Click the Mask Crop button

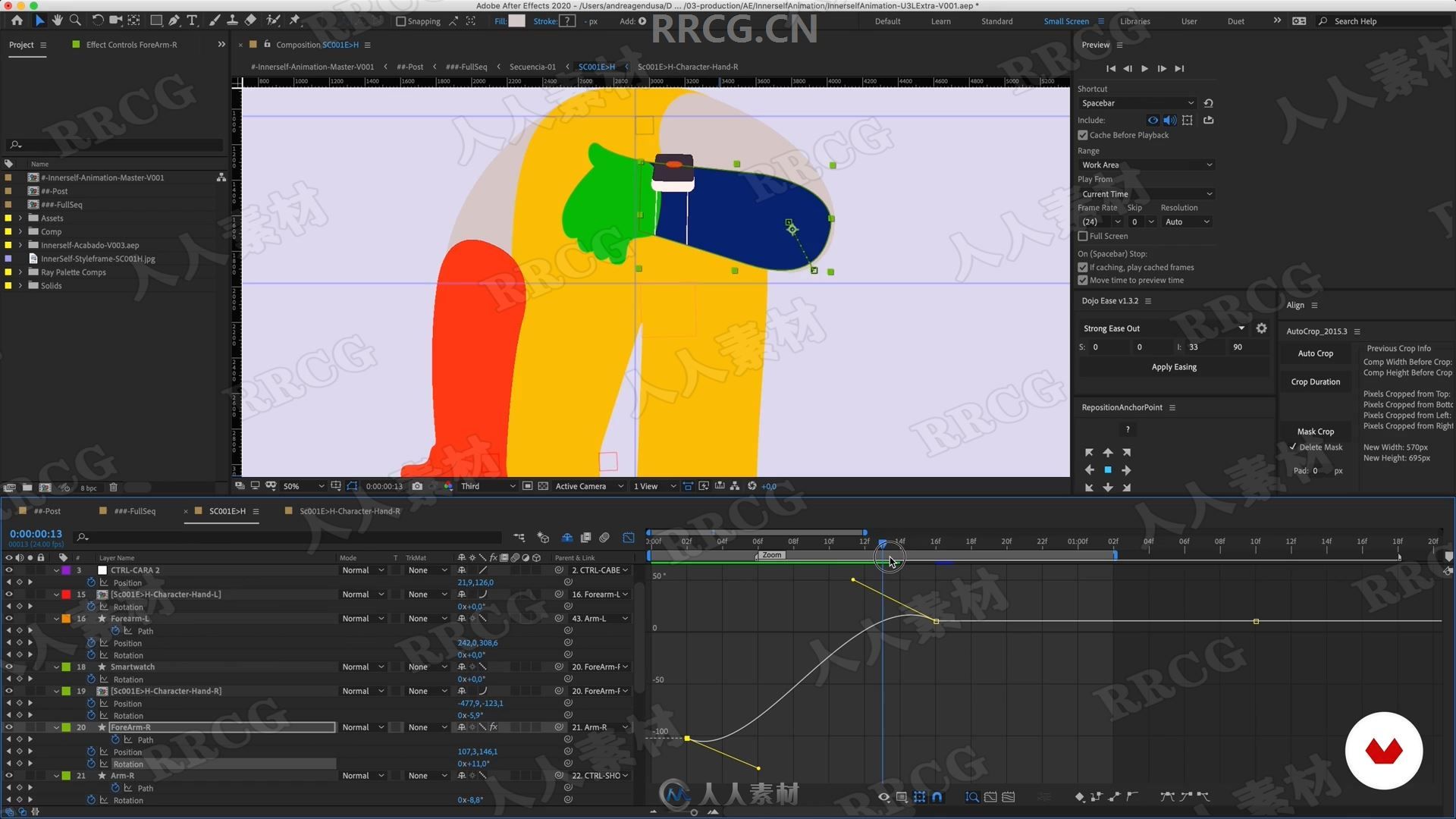pos(1315,431)
